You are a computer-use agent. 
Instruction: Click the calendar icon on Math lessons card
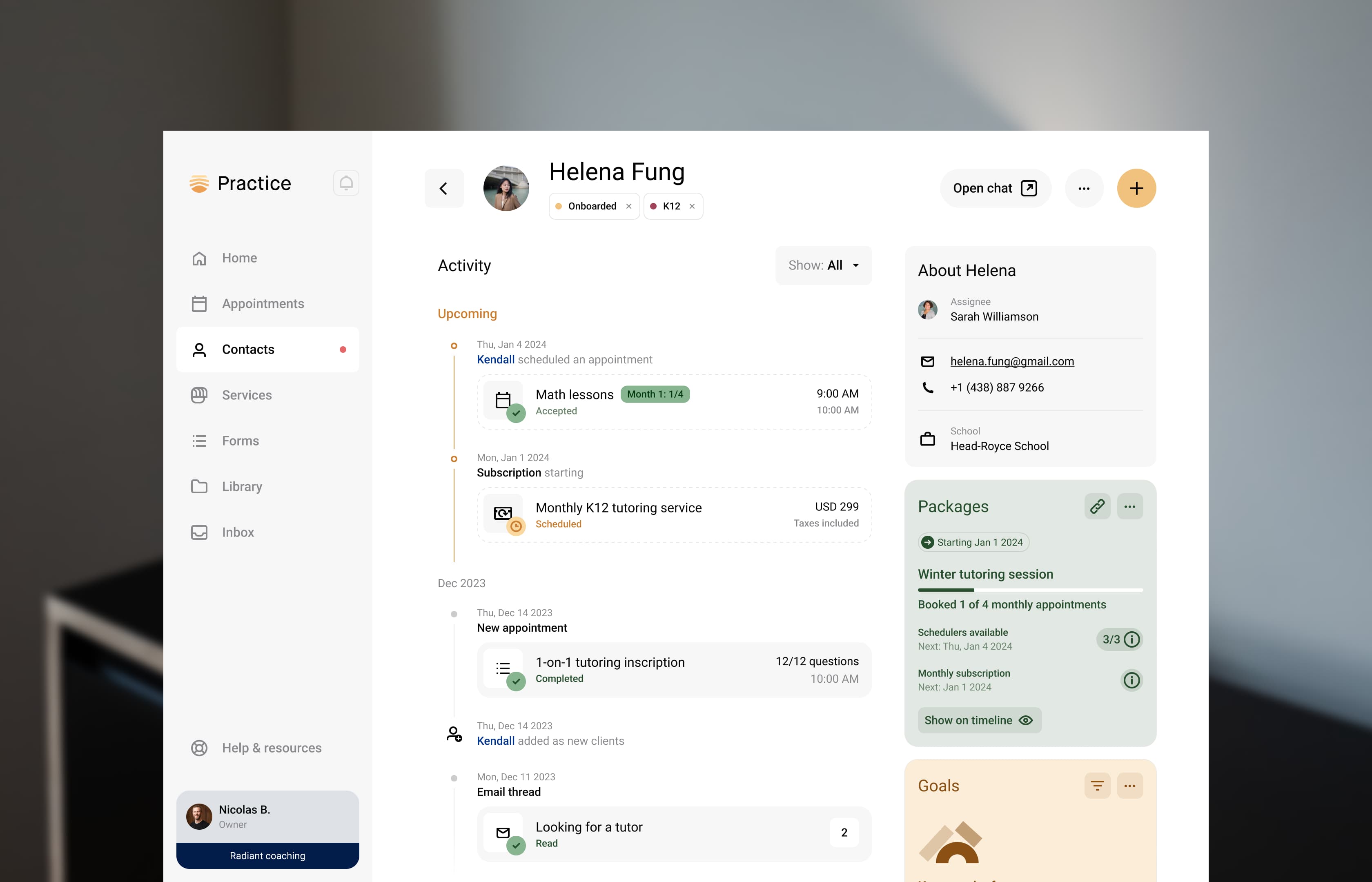503,399
